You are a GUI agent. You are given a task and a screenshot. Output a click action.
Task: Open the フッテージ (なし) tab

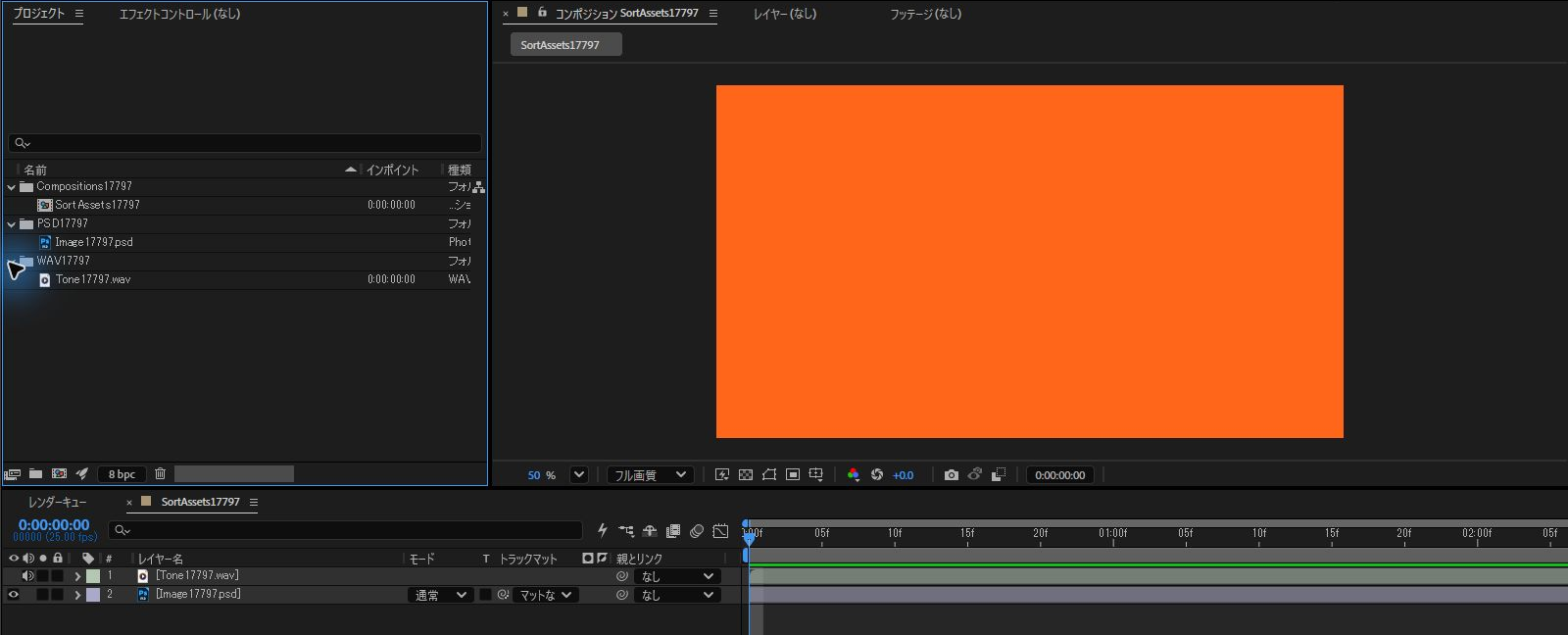tap(925, 14)
